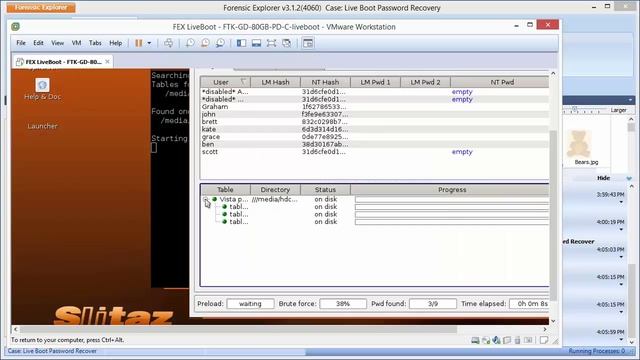Click the Status column header
This screenshot has height=360, width=640.
[325, 189]
